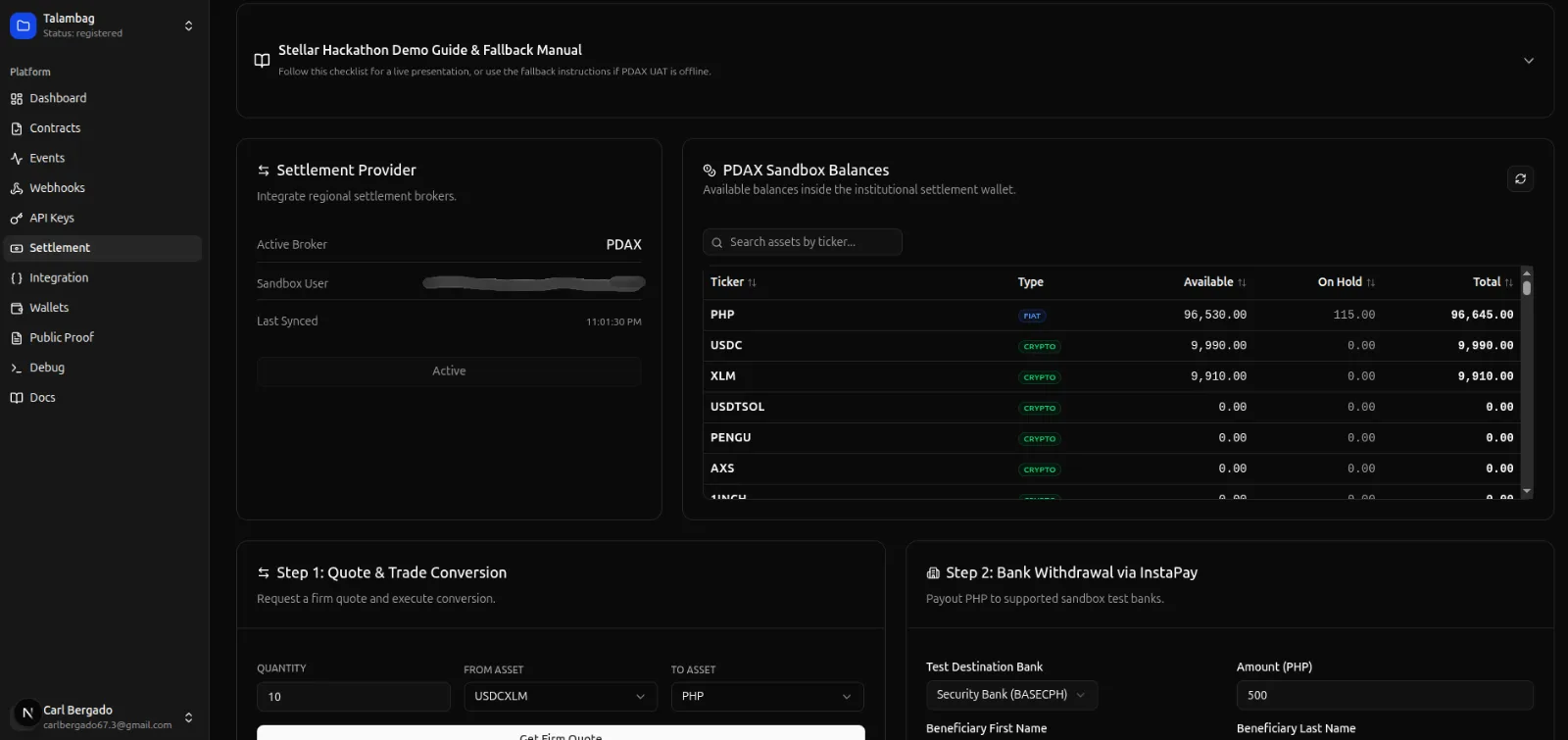
Task: Click the Amount (PHP) input field
Action: point(1385,695)
